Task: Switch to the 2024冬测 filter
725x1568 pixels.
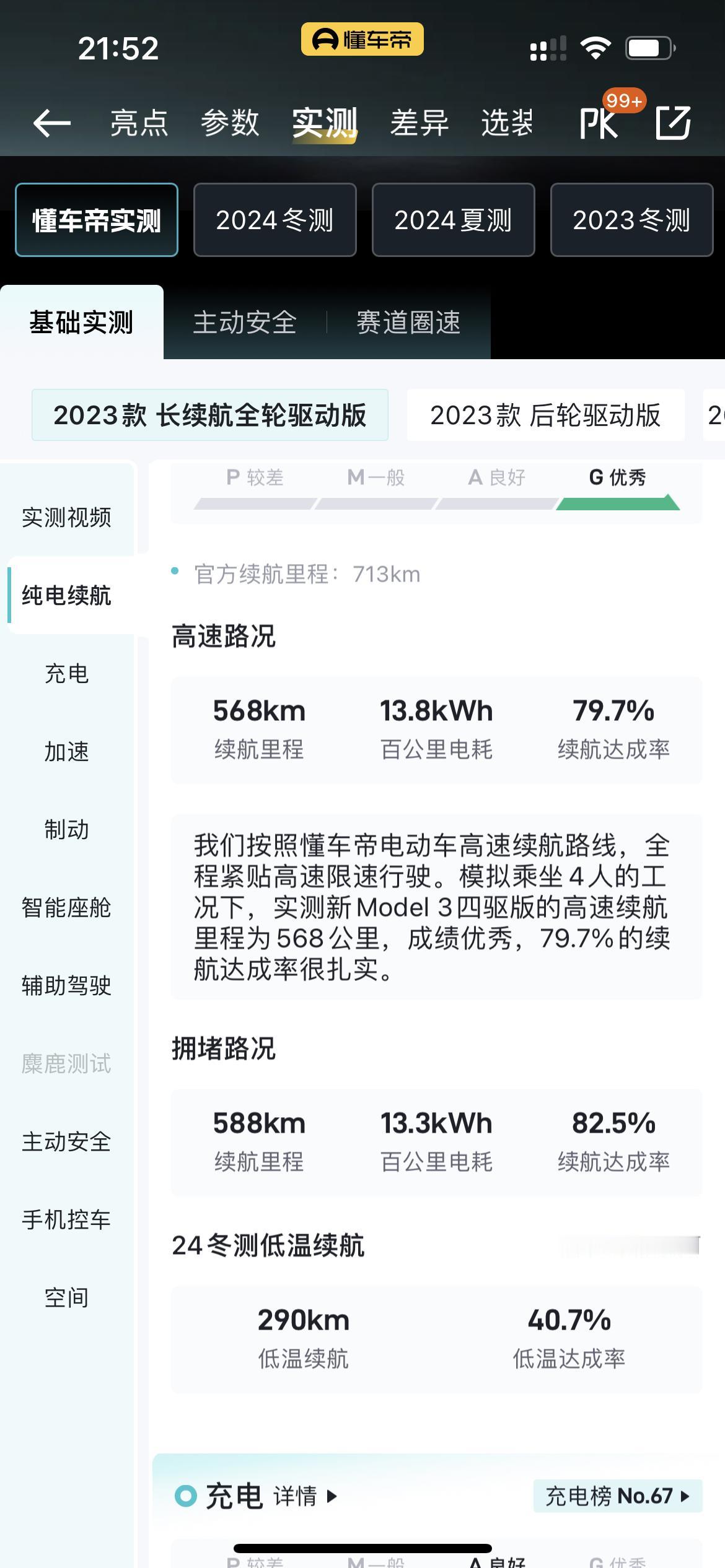Action: point(275,220)
